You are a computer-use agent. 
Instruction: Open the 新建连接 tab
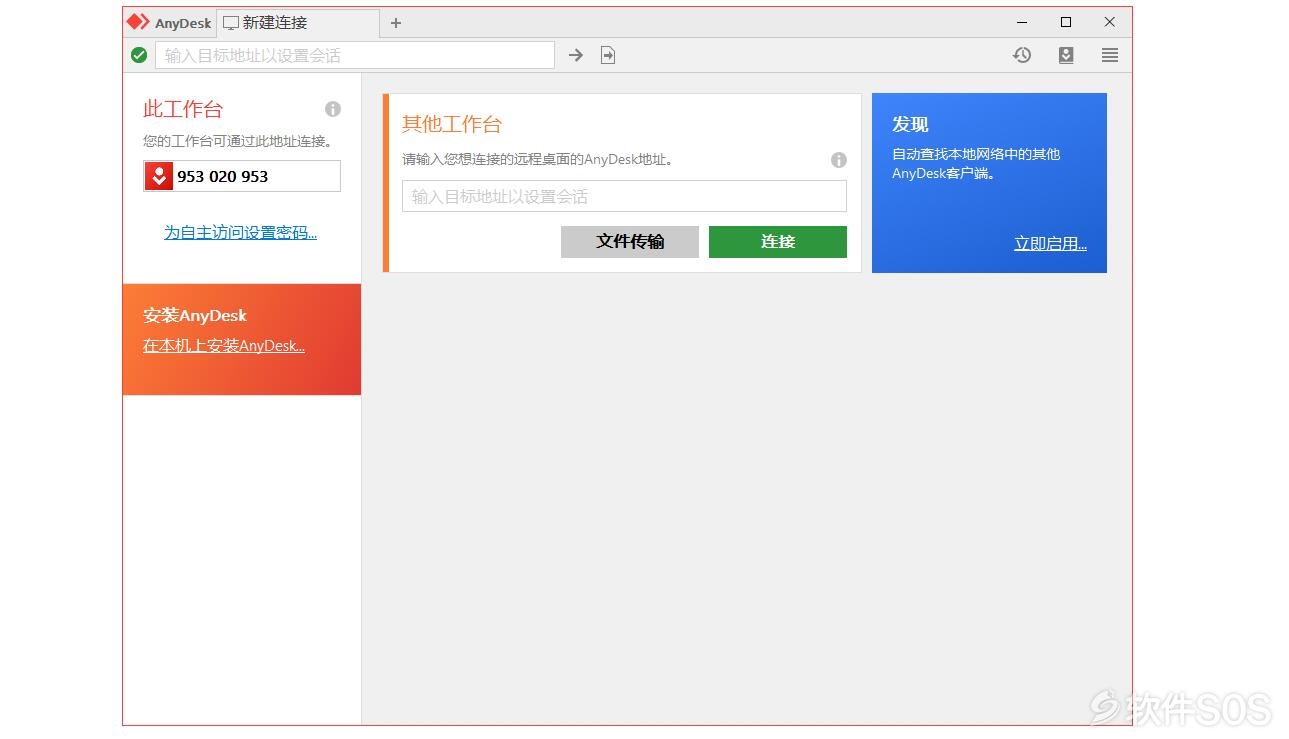[x=298, y=23]
